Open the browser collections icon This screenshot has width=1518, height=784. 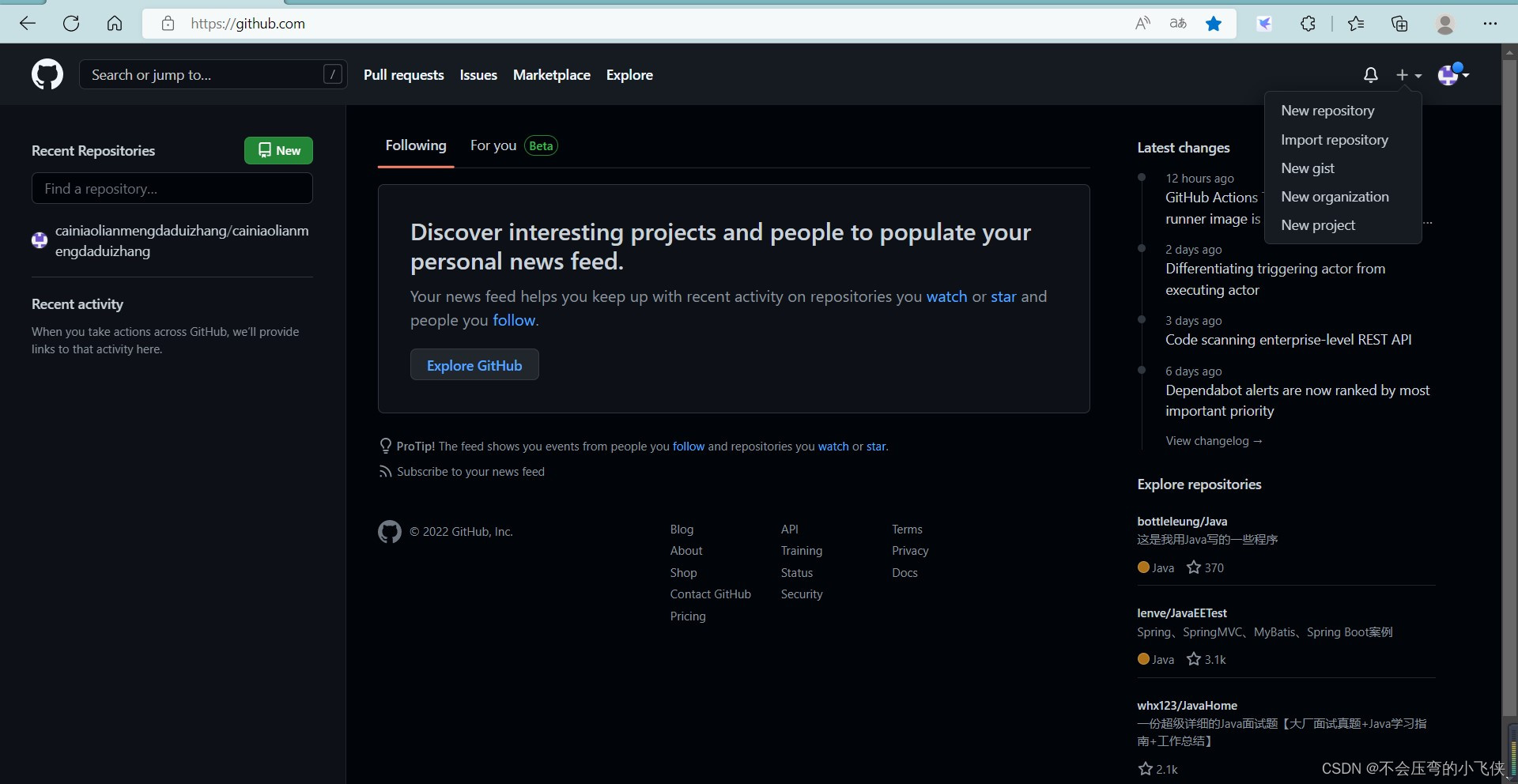(x=1399, y=23)
